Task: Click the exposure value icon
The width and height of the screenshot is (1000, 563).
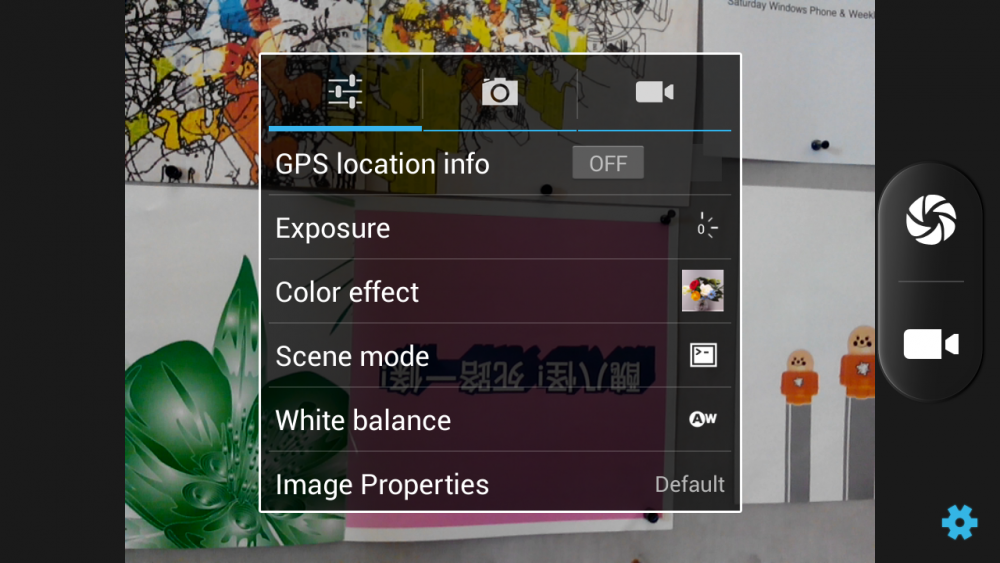Action: (x=705, y=227)
